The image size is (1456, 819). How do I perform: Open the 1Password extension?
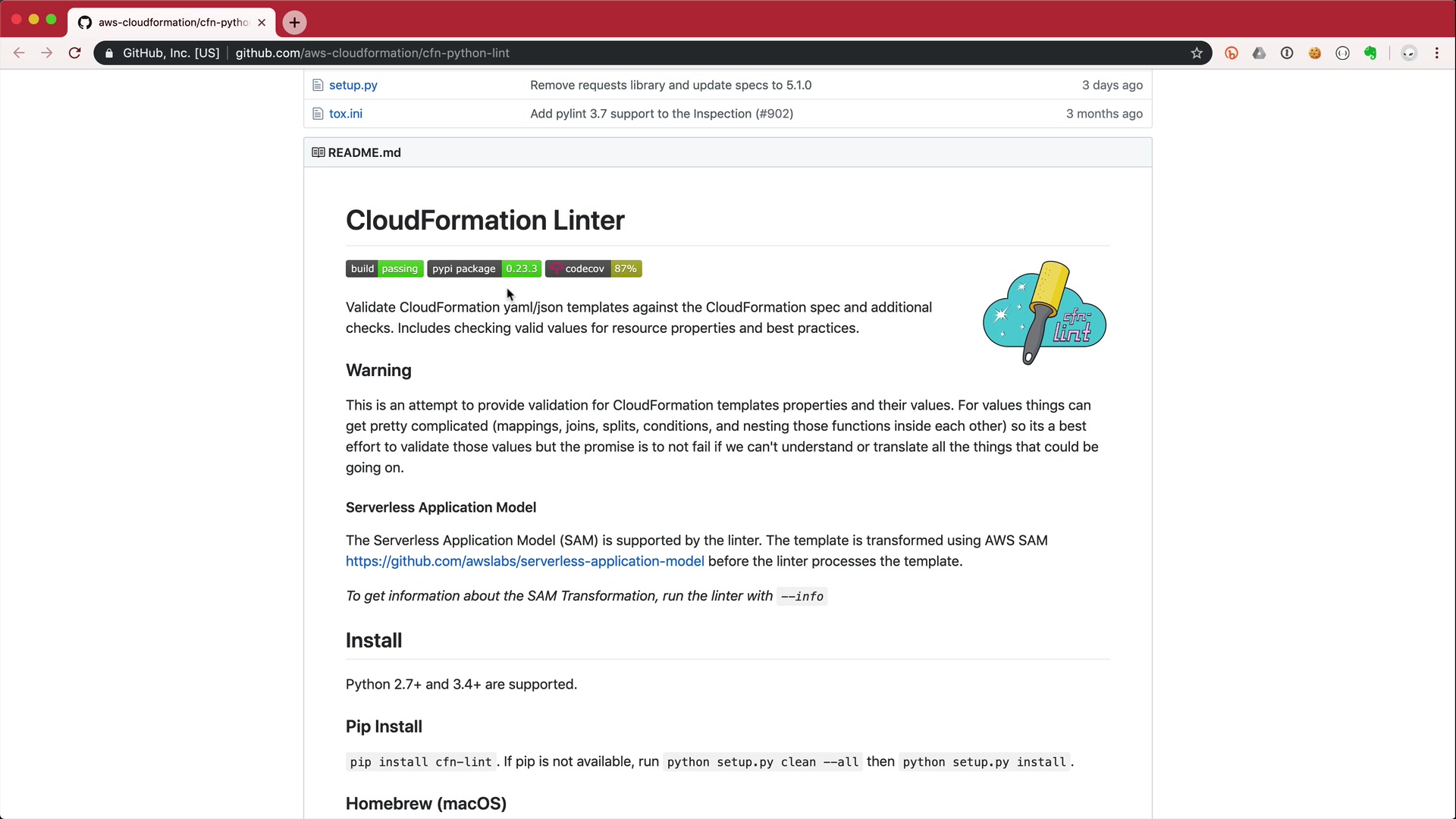click(1287, 53)
